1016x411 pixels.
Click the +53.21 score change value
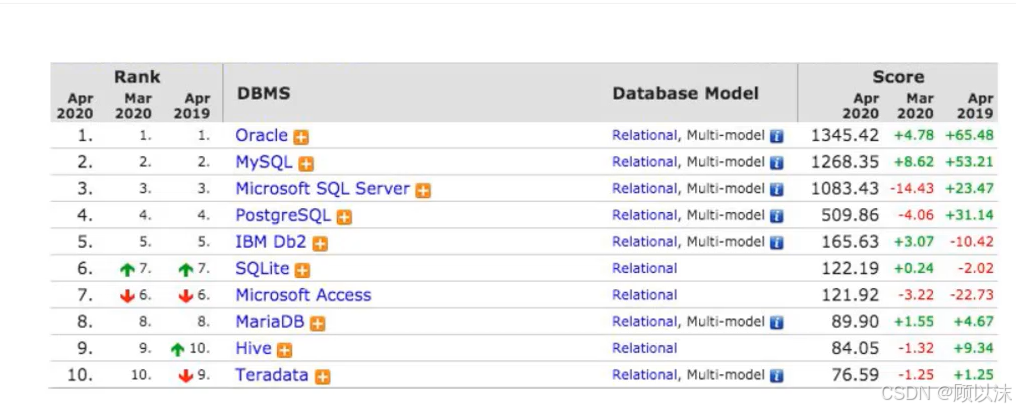click(969, 162)
